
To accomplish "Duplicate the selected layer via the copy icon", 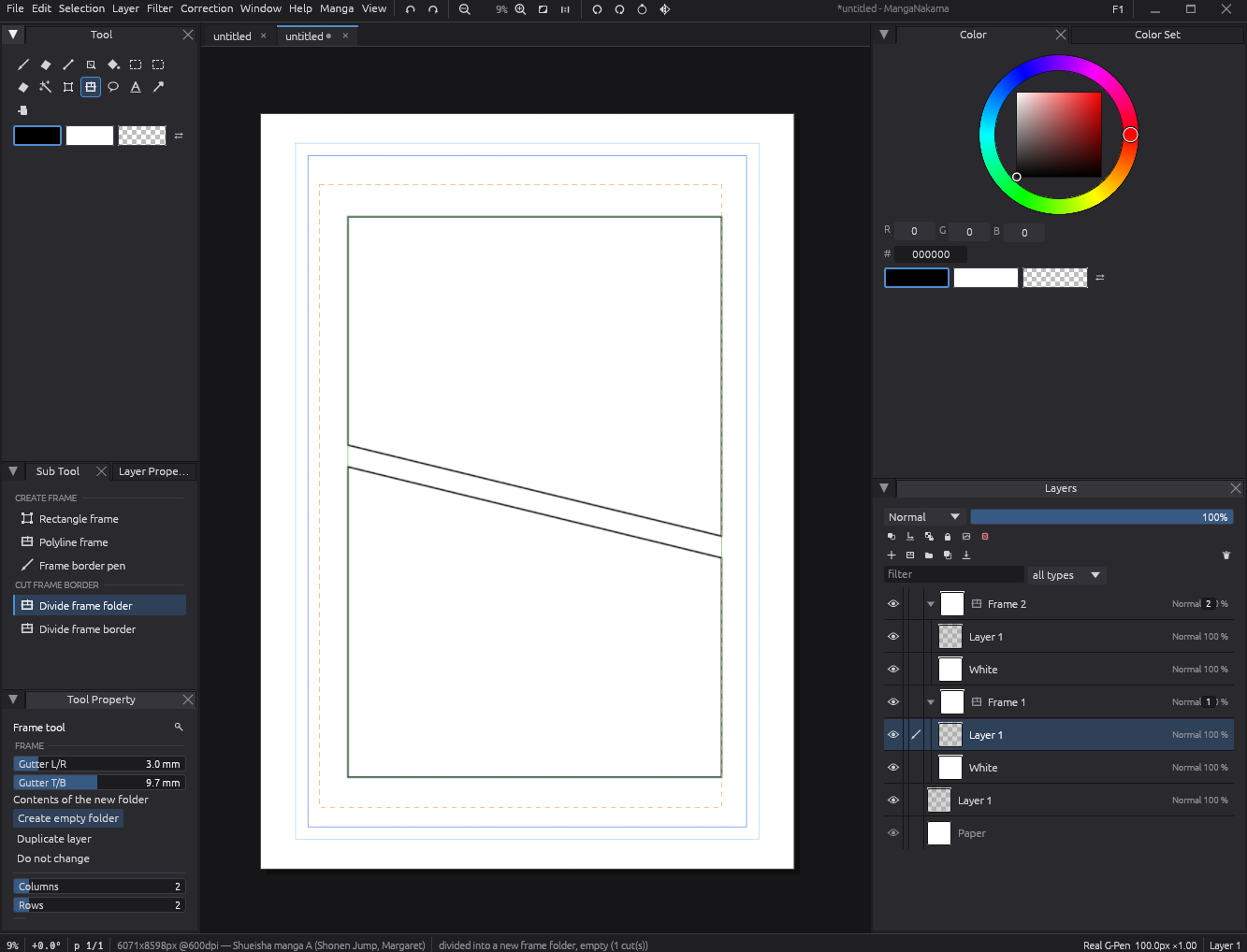I will click(948, 555).
